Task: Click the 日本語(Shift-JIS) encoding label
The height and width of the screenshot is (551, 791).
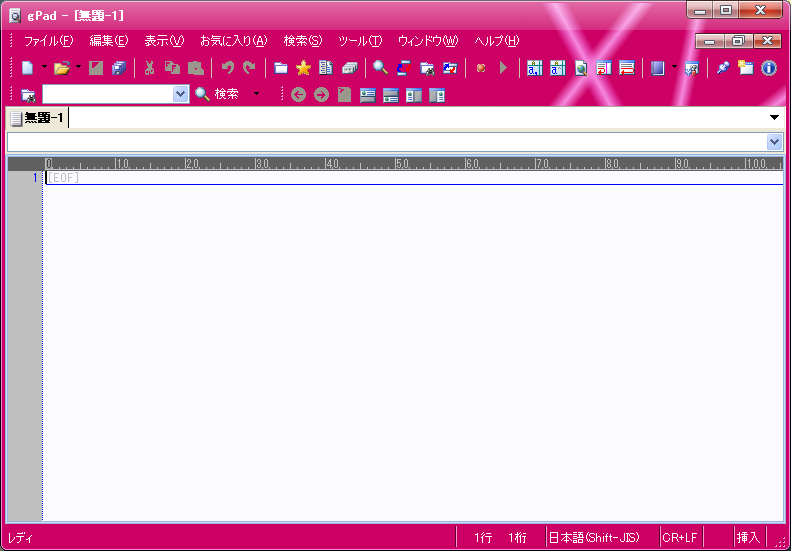Action: (x=594, y=537)
